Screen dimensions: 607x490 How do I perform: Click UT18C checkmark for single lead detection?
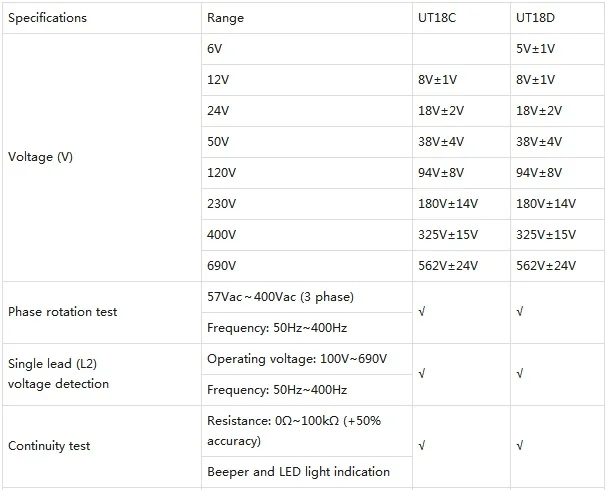[421, 374]
